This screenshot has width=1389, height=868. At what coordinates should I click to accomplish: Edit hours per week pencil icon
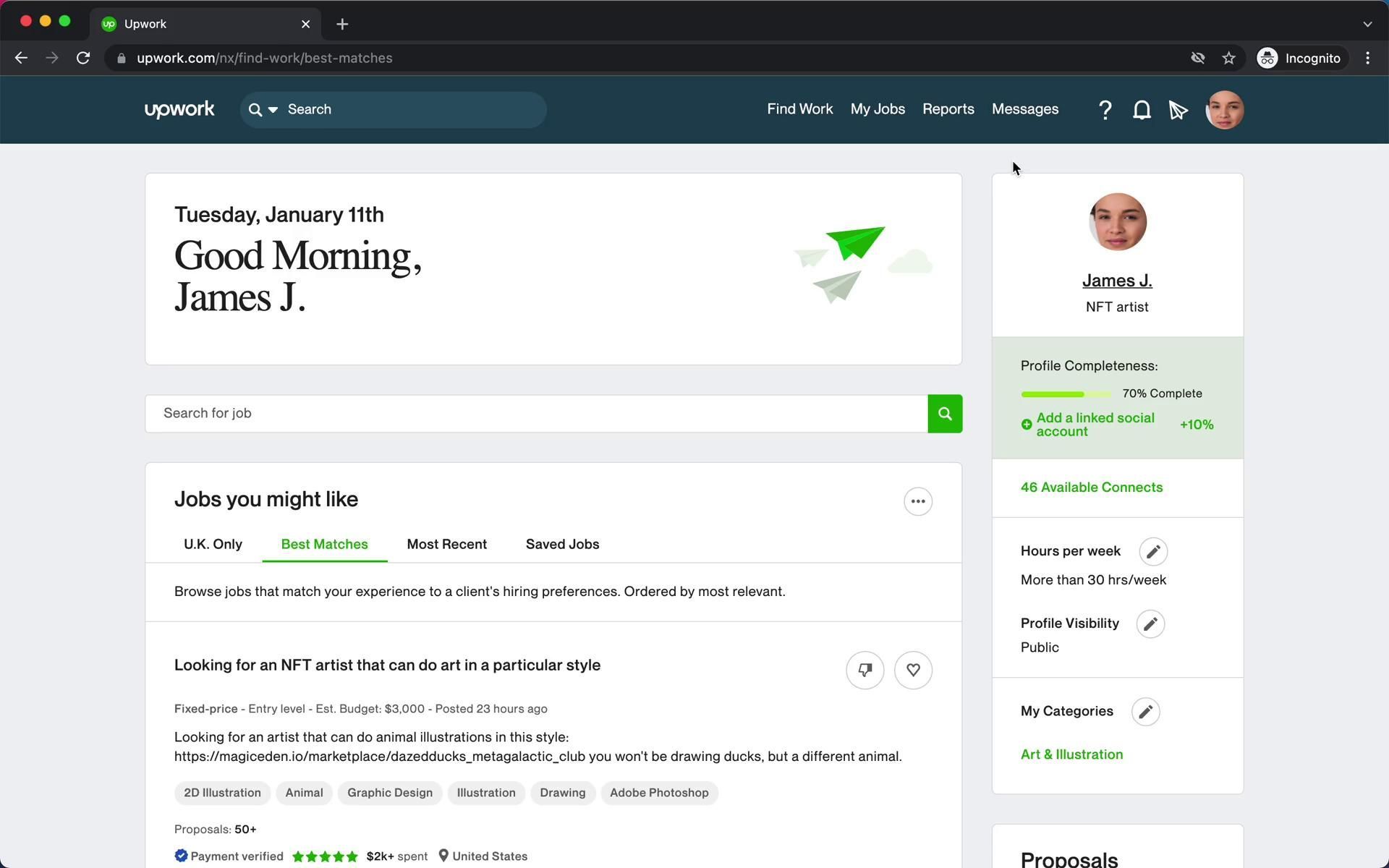point(1153,552)
